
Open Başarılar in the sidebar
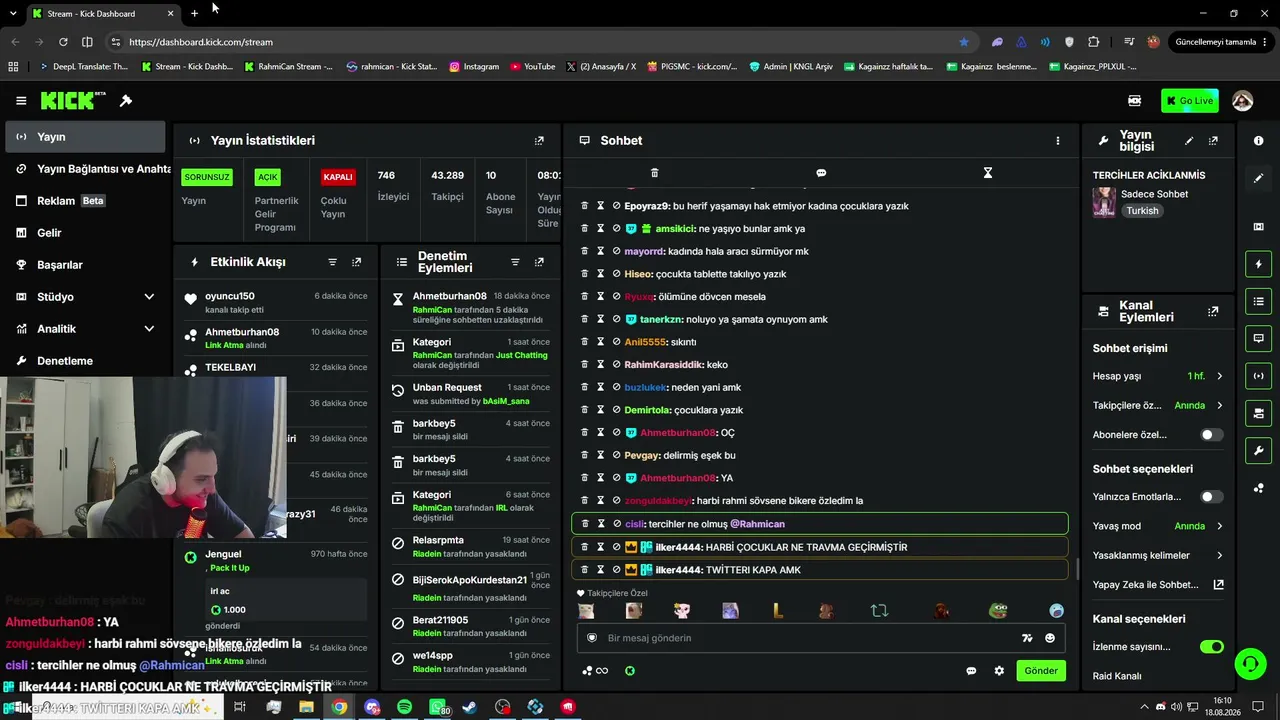(x=85, y=265)
